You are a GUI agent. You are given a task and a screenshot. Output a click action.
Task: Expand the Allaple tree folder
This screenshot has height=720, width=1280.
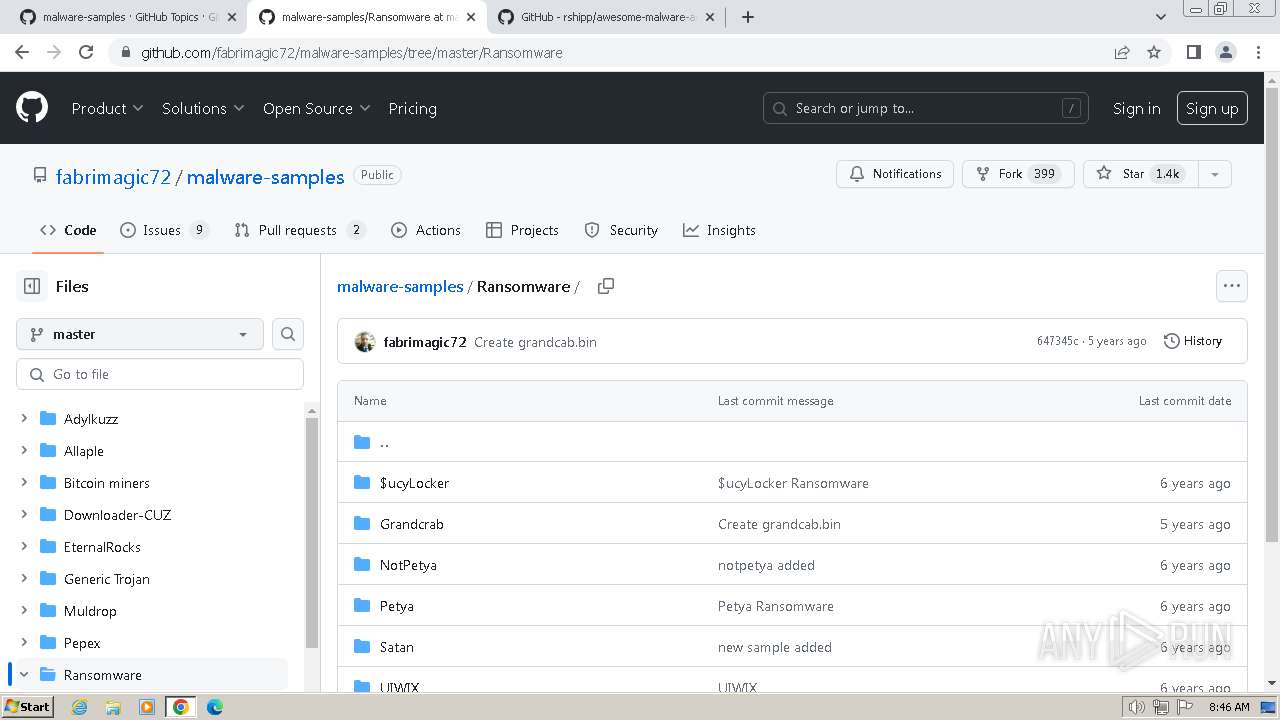click(x=24, y=451)
